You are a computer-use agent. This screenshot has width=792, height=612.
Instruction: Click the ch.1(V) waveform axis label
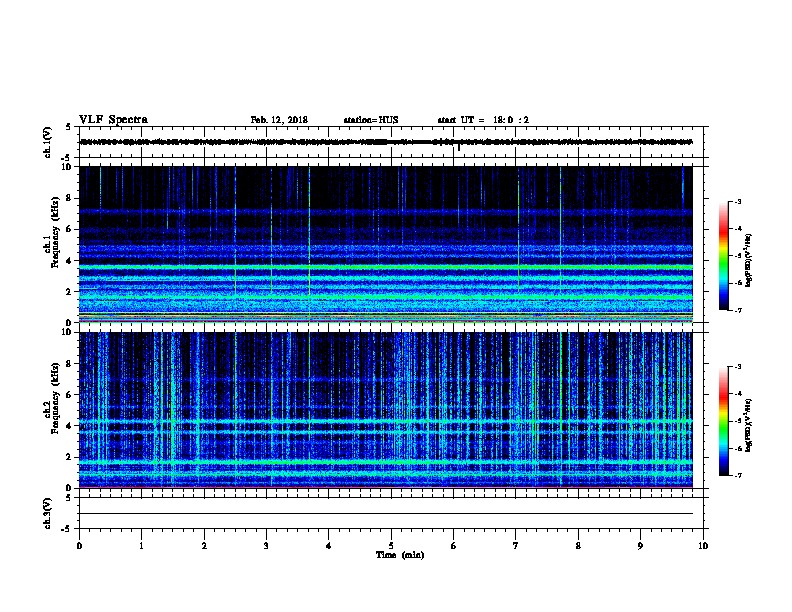click(47, 142)
